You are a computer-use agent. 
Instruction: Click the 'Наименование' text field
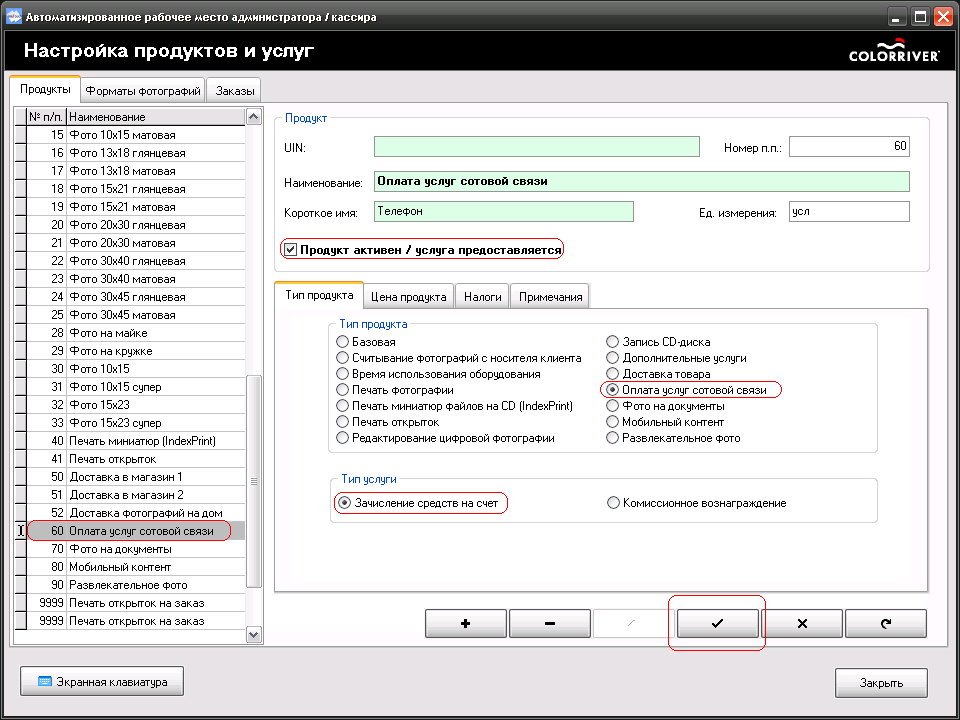tap(641, 182)
